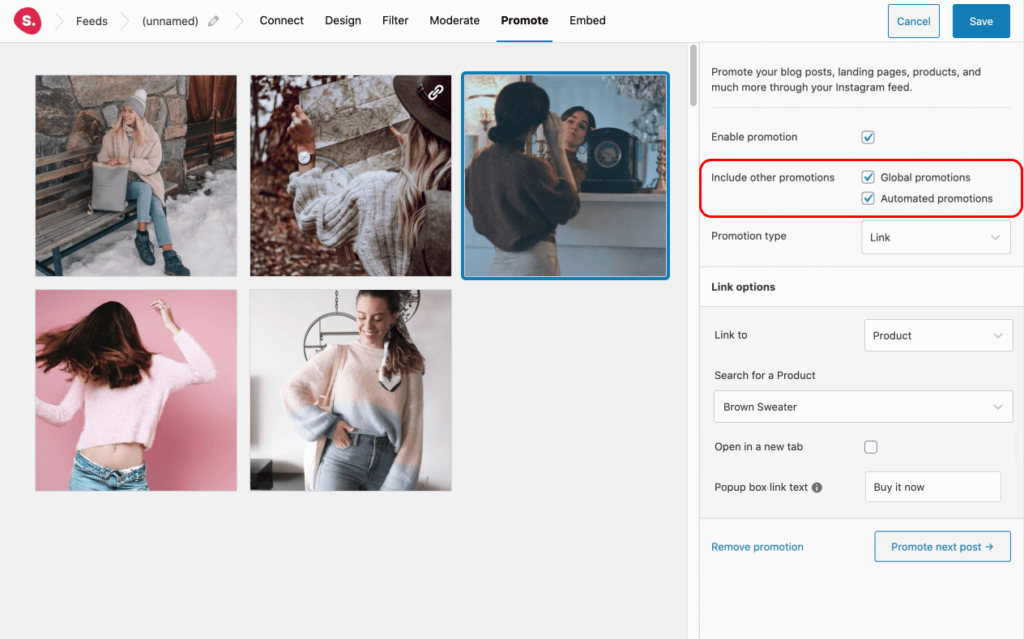Toggle Automated promotions checkbox
This screenshot has width=1024, height=639.
(x=868, y=198)
